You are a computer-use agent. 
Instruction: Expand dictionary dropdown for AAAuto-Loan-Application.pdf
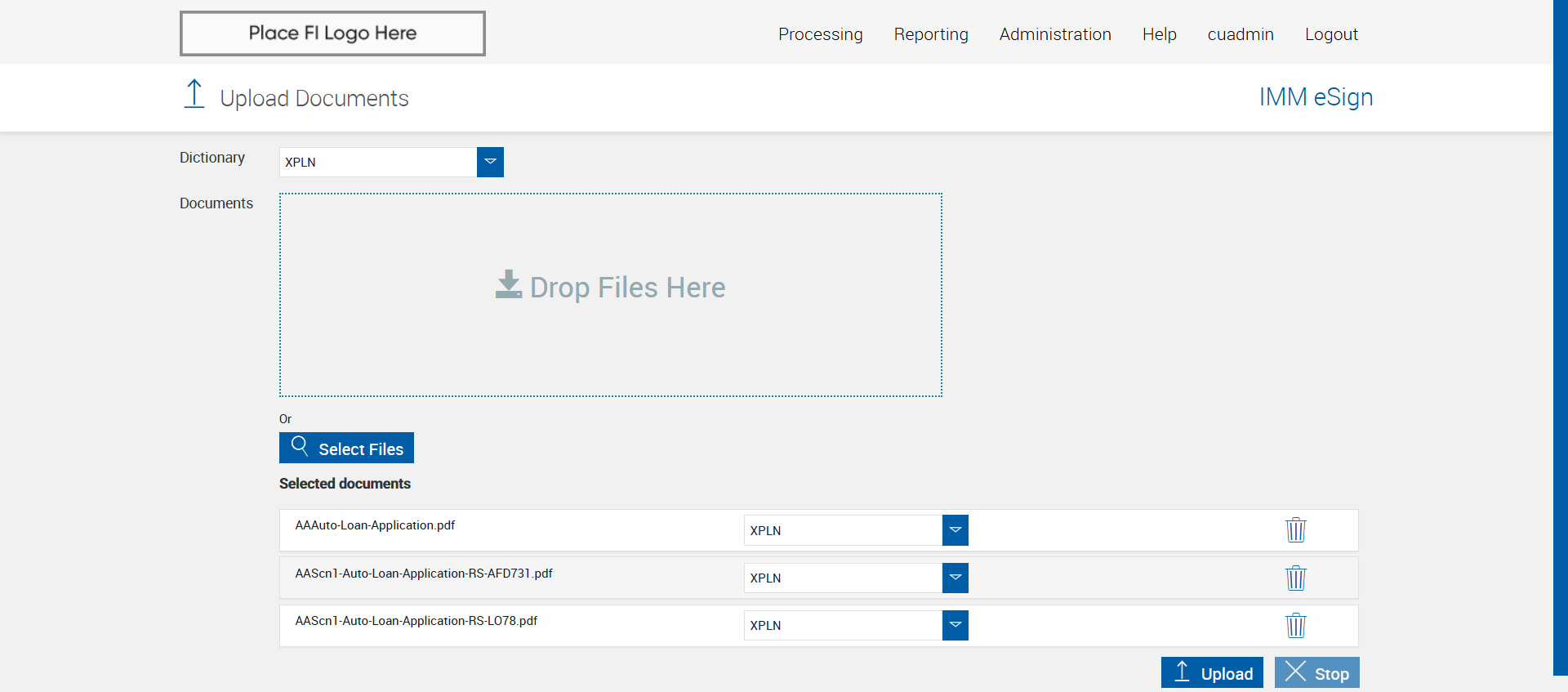pyautogui.click(x=955, y=530)
